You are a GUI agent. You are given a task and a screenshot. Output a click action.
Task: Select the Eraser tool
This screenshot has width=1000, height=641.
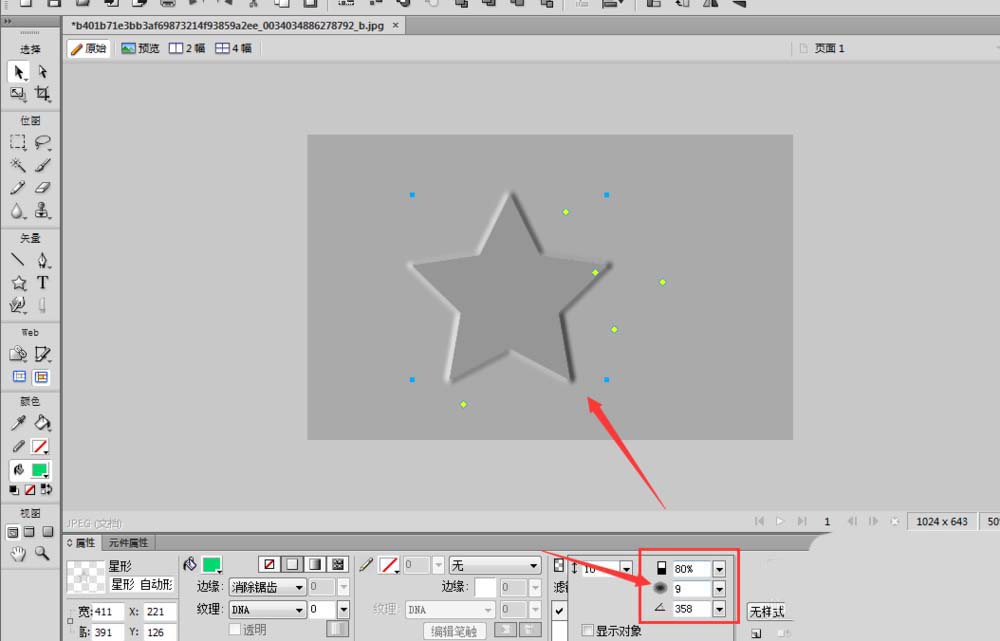pos(43,188)
